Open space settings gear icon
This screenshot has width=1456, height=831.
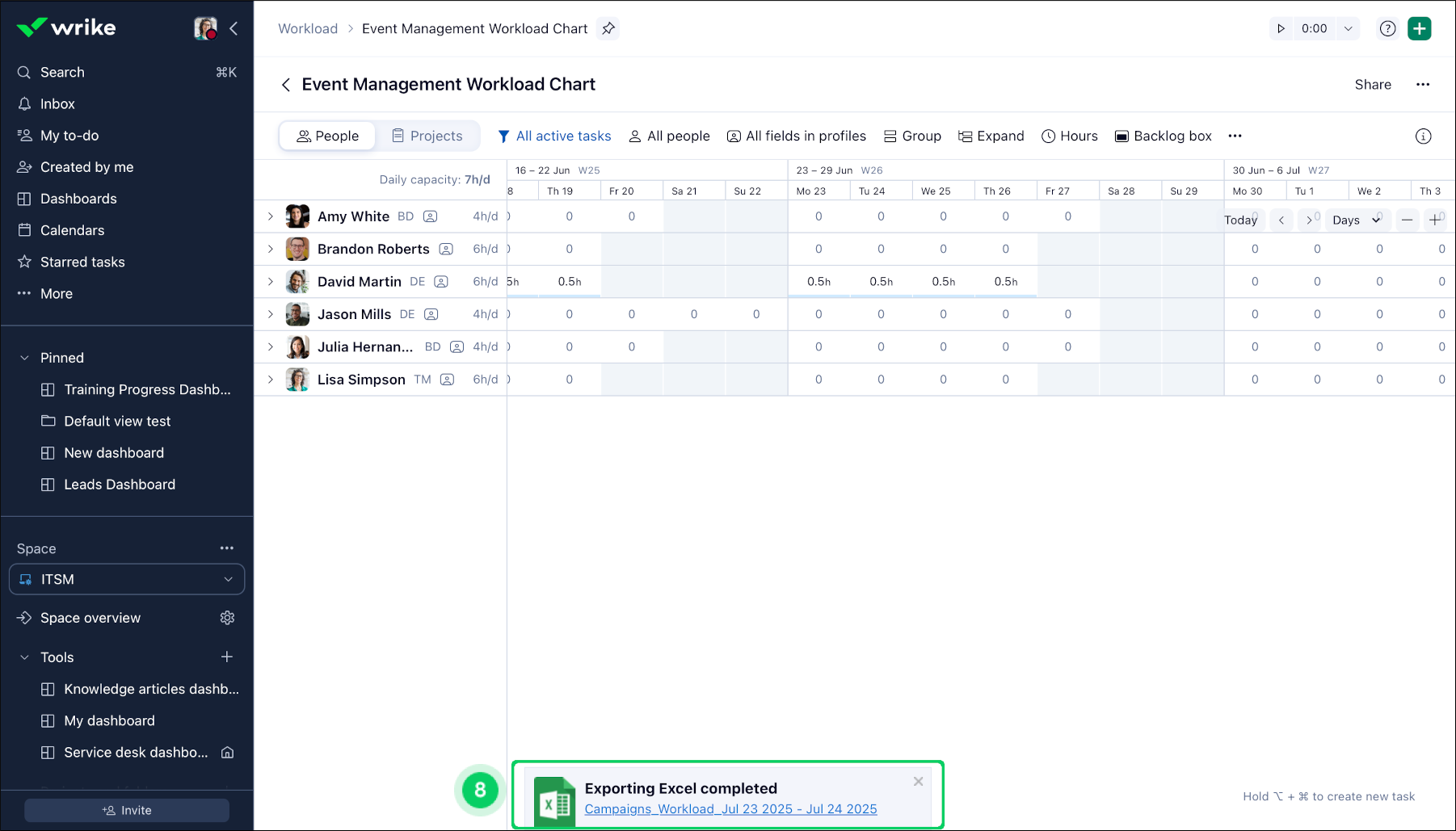tap(227, 618)
